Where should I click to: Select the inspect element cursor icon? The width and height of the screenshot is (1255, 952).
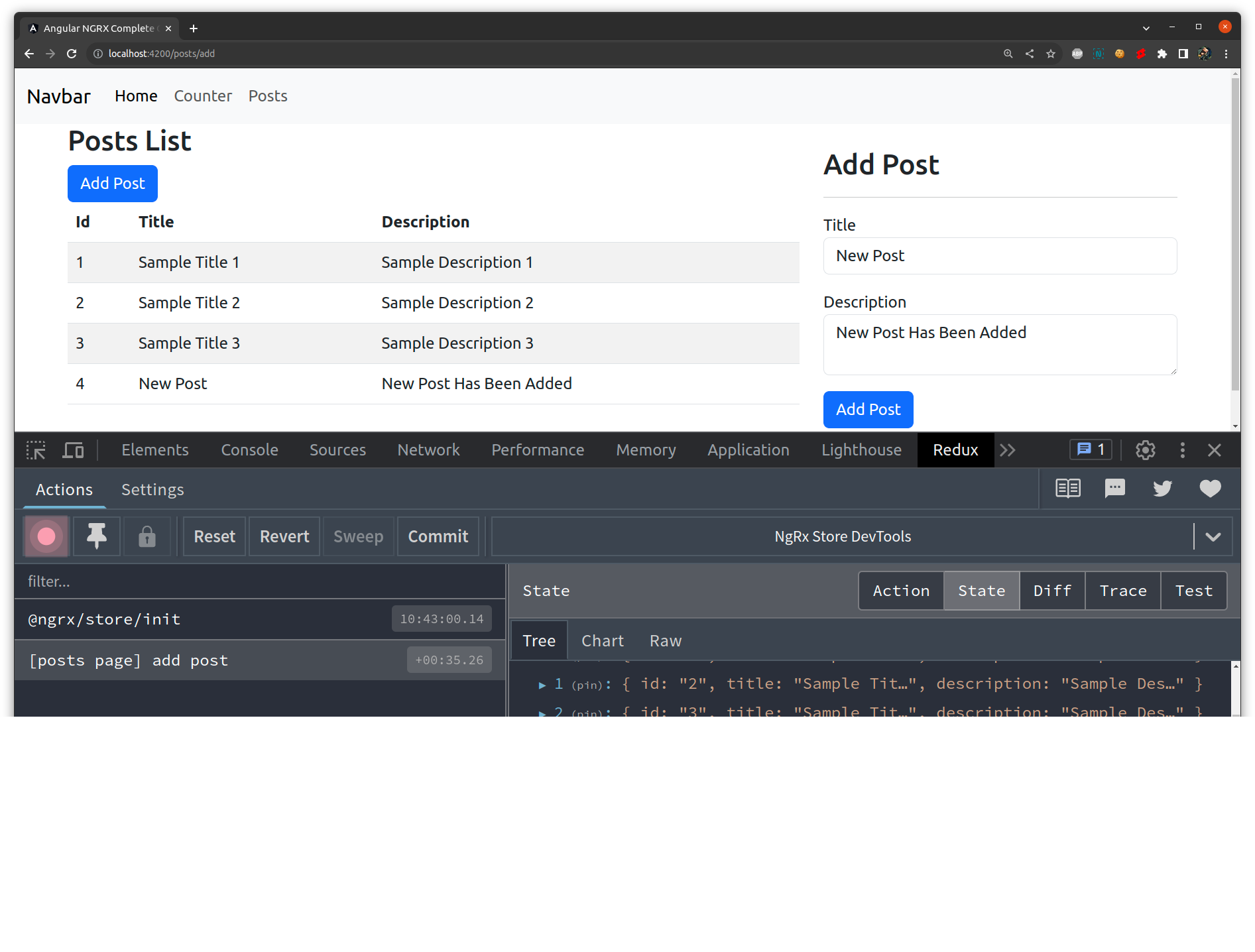click(x=36, y=450)
